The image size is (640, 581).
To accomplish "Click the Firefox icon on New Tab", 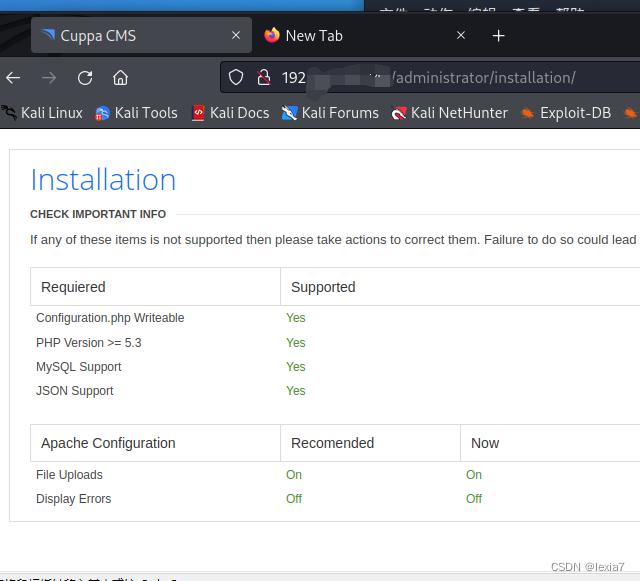I will (x=272, y=35).
